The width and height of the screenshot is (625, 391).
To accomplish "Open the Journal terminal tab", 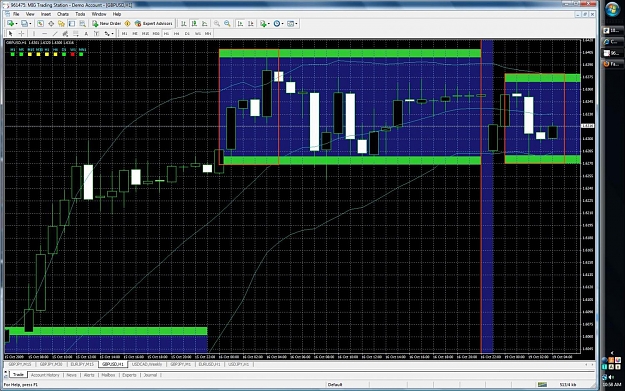I will [x=150, y=375].
